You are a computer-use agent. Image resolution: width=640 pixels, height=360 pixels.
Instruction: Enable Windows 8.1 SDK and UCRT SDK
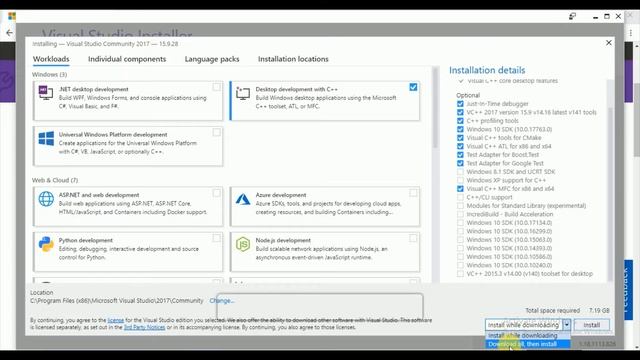[460, 172]
